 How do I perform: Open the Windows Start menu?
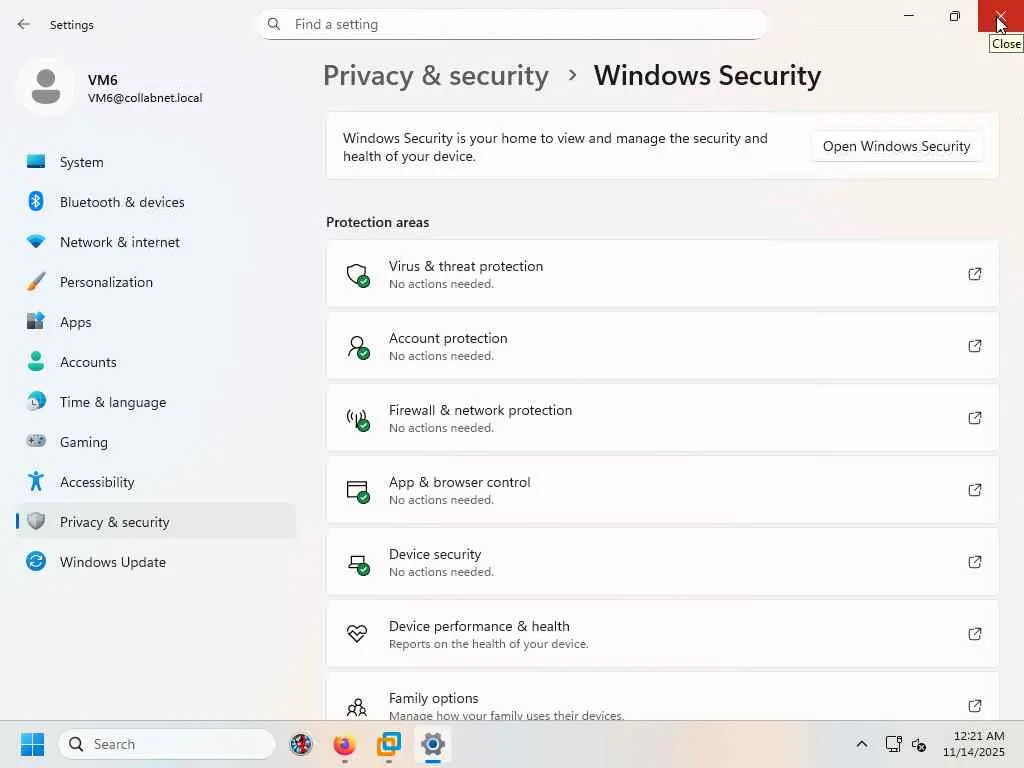point(32,744)
